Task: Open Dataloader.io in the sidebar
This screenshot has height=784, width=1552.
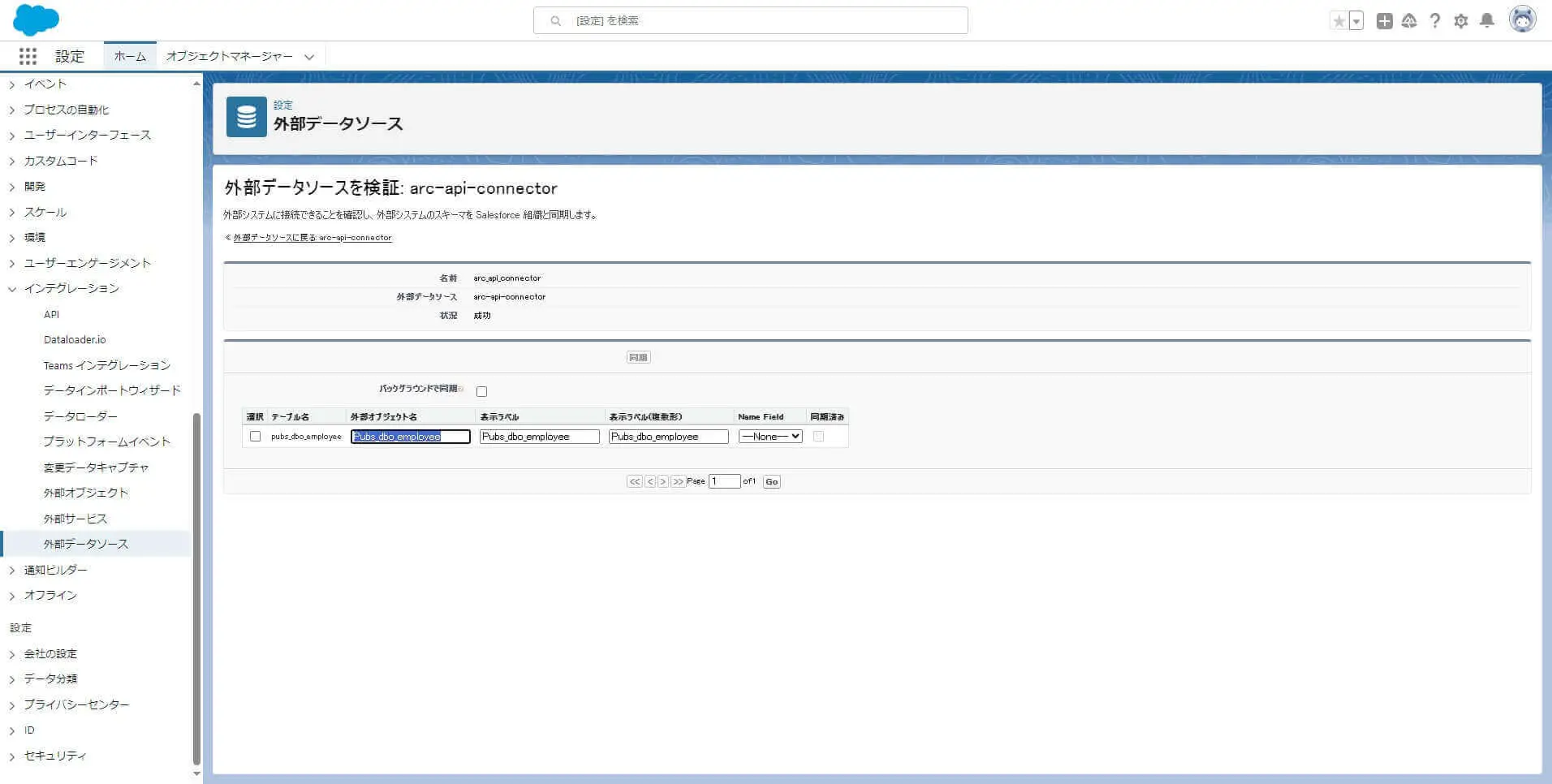Action: (x=75, y=339)
